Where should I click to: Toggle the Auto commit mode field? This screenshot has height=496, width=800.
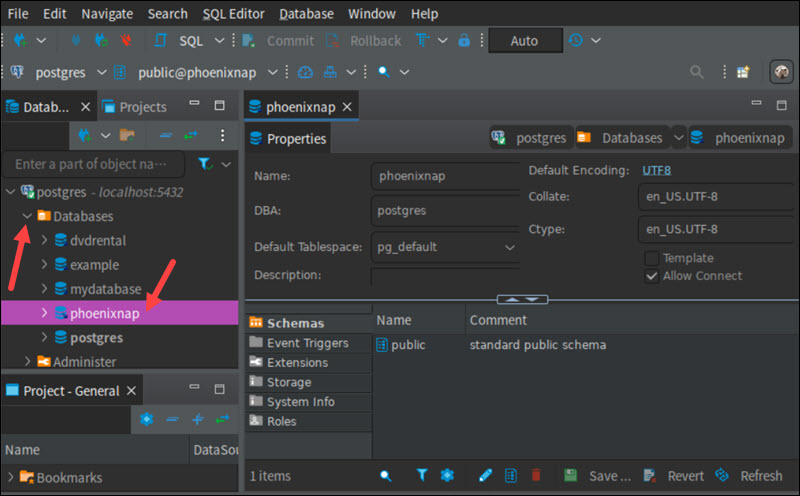[525, 41]
